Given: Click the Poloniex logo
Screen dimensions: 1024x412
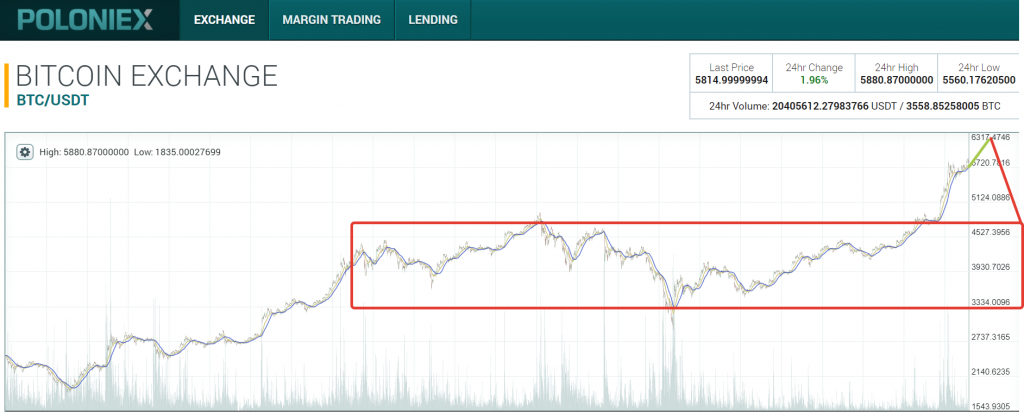Looking at the screenshot, I should click(84, 19).
